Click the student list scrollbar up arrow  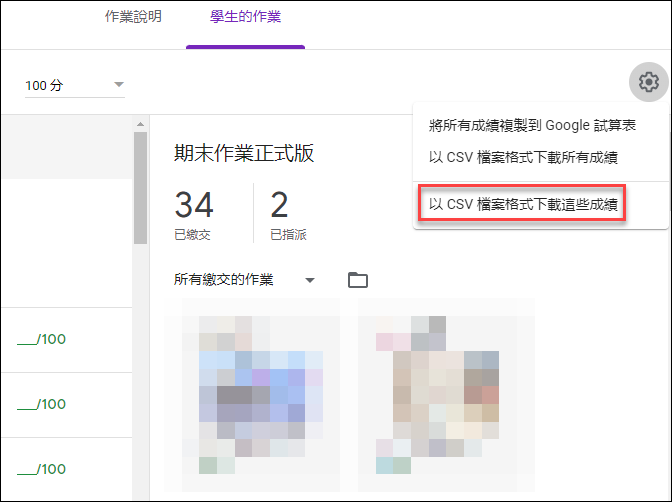pos(140,124)
